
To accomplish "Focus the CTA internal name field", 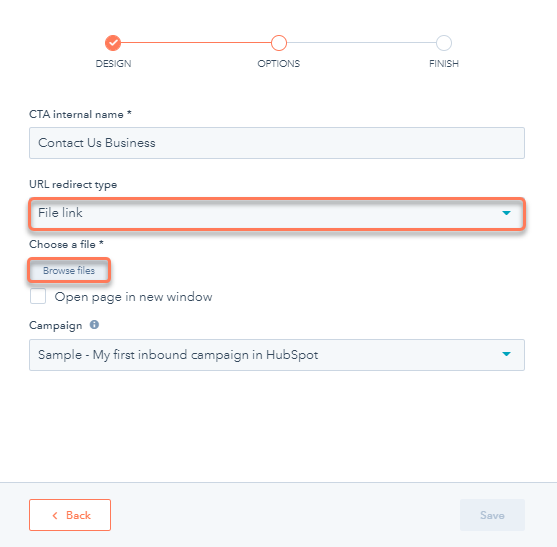I will 277,143.
